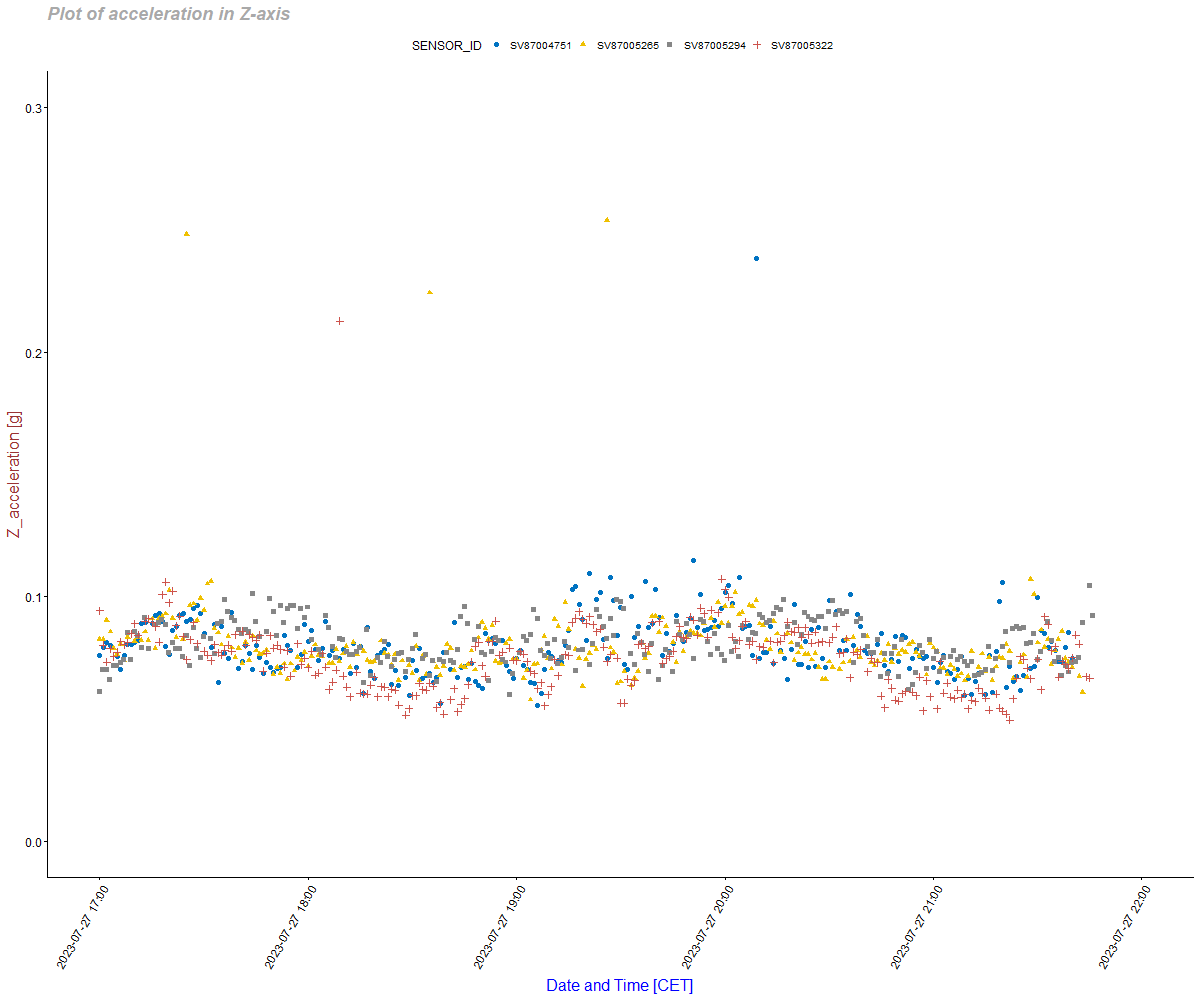1200x1000 pixels.
Task: Click the 'Date and Time [CET]' axis label
Action: click(x=619, y=985)
